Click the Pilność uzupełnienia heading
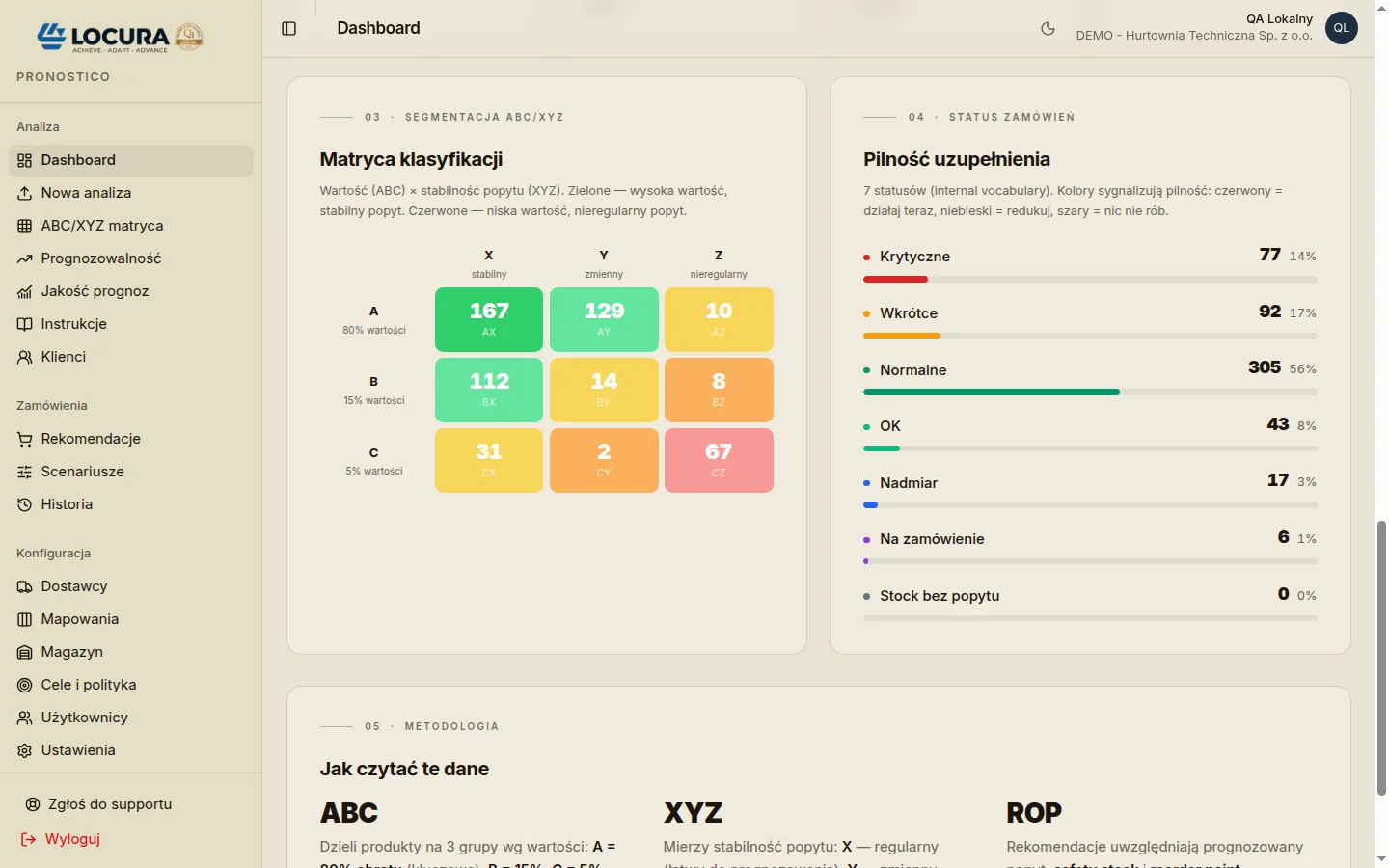This screenshot has width=1389, height=868. [957, 159]
